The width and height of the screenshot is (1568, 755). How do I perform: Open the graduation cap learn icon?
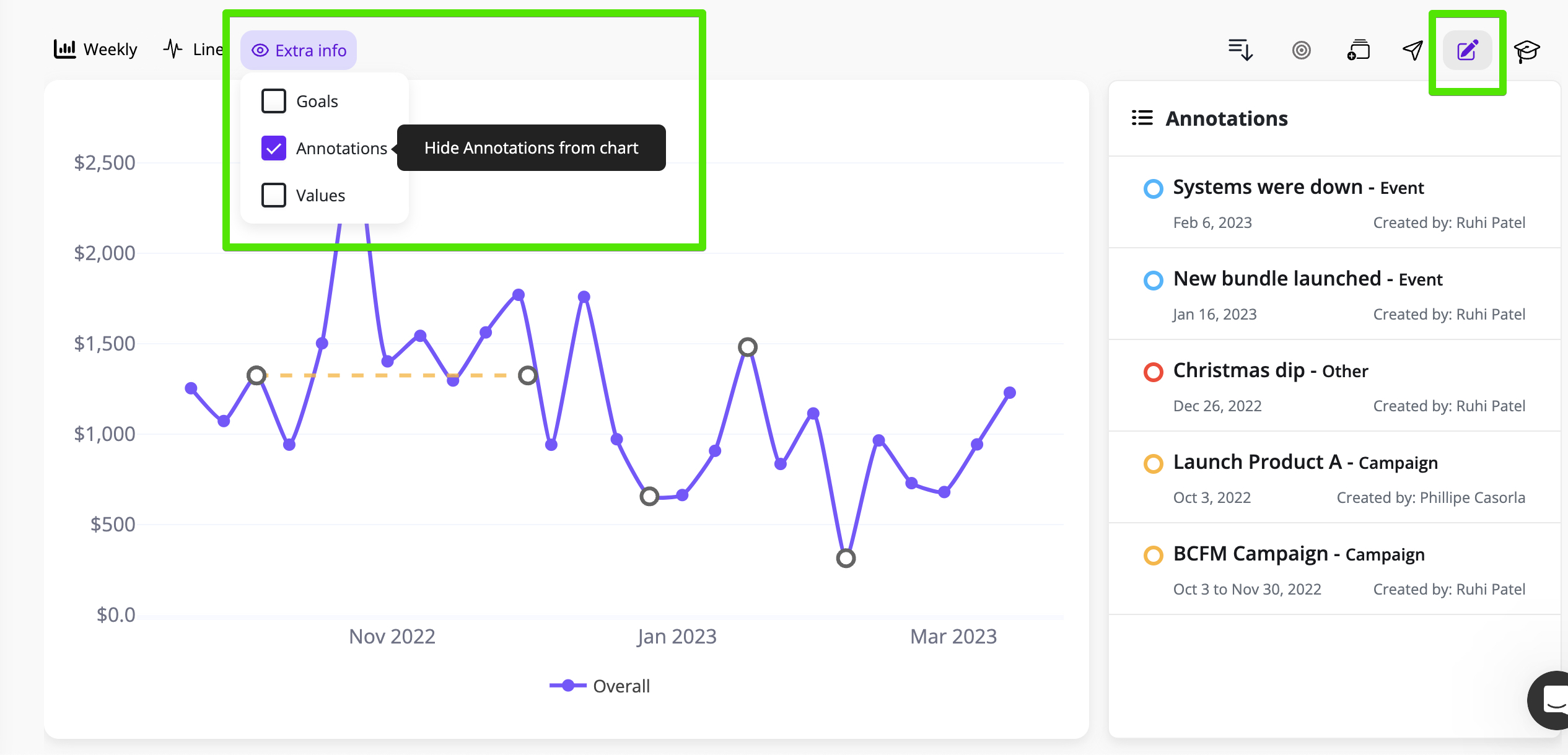(x=1526, y=50)
